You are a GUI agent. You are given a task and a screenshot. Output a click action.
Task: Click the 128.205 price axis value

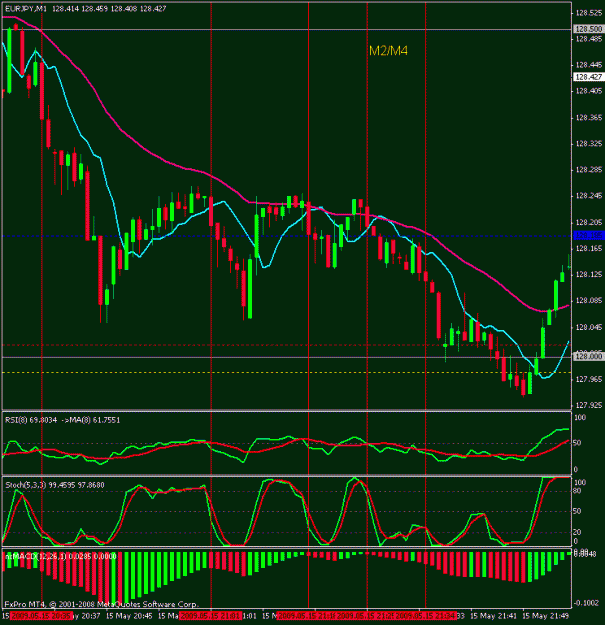[589, 222]
